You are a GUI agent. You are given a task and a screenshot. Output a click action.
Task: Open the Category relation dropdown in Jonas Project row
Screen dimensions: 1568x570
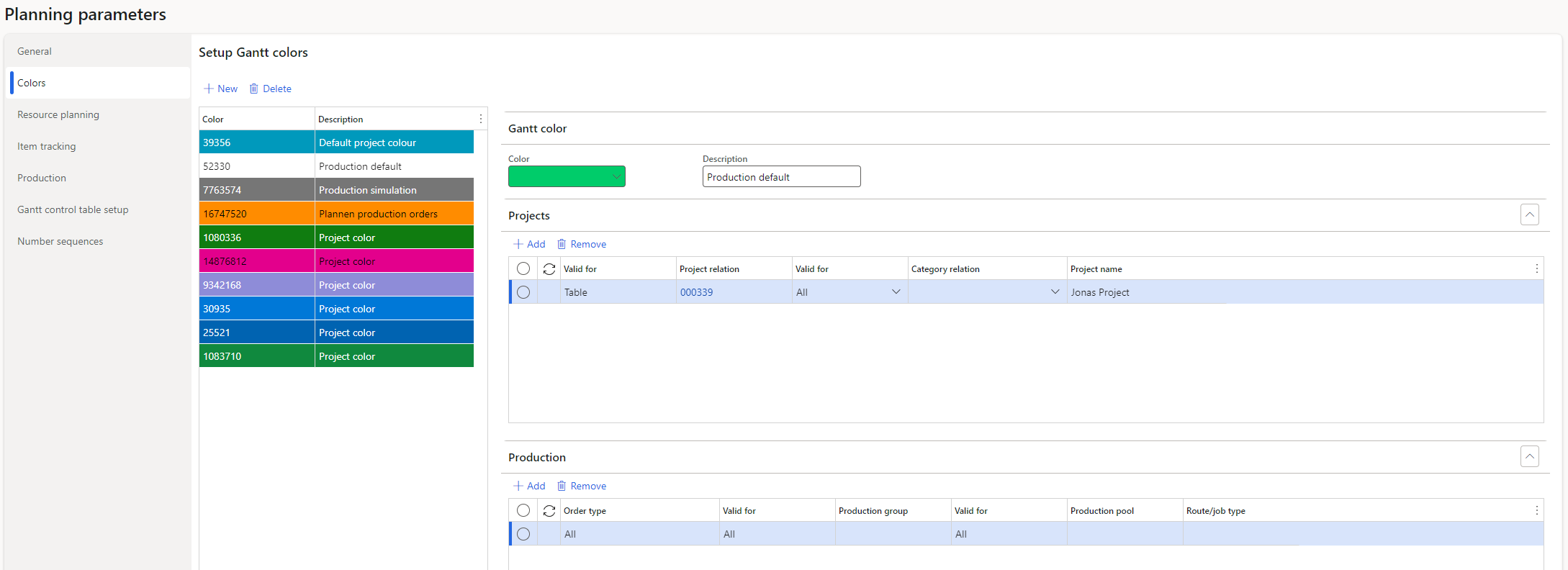1055,292
